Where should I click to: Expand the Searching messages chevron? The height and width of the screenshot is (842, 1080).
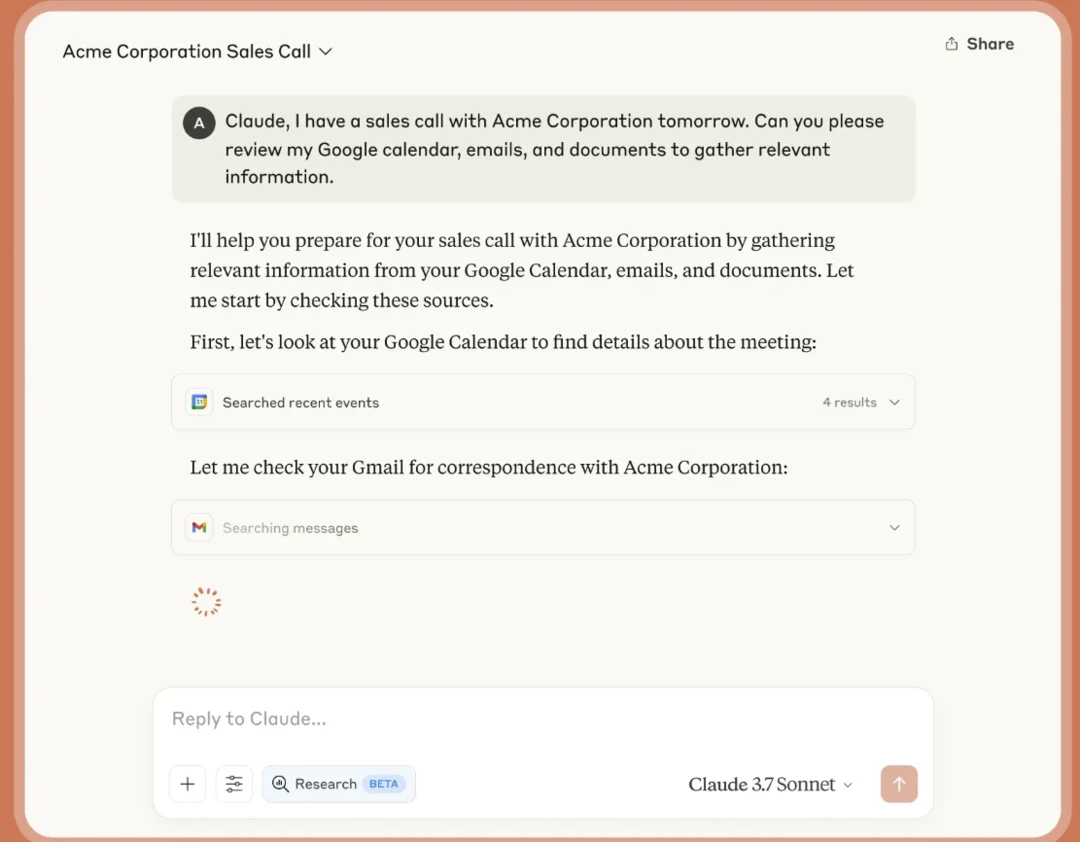[x=894, y=528]
